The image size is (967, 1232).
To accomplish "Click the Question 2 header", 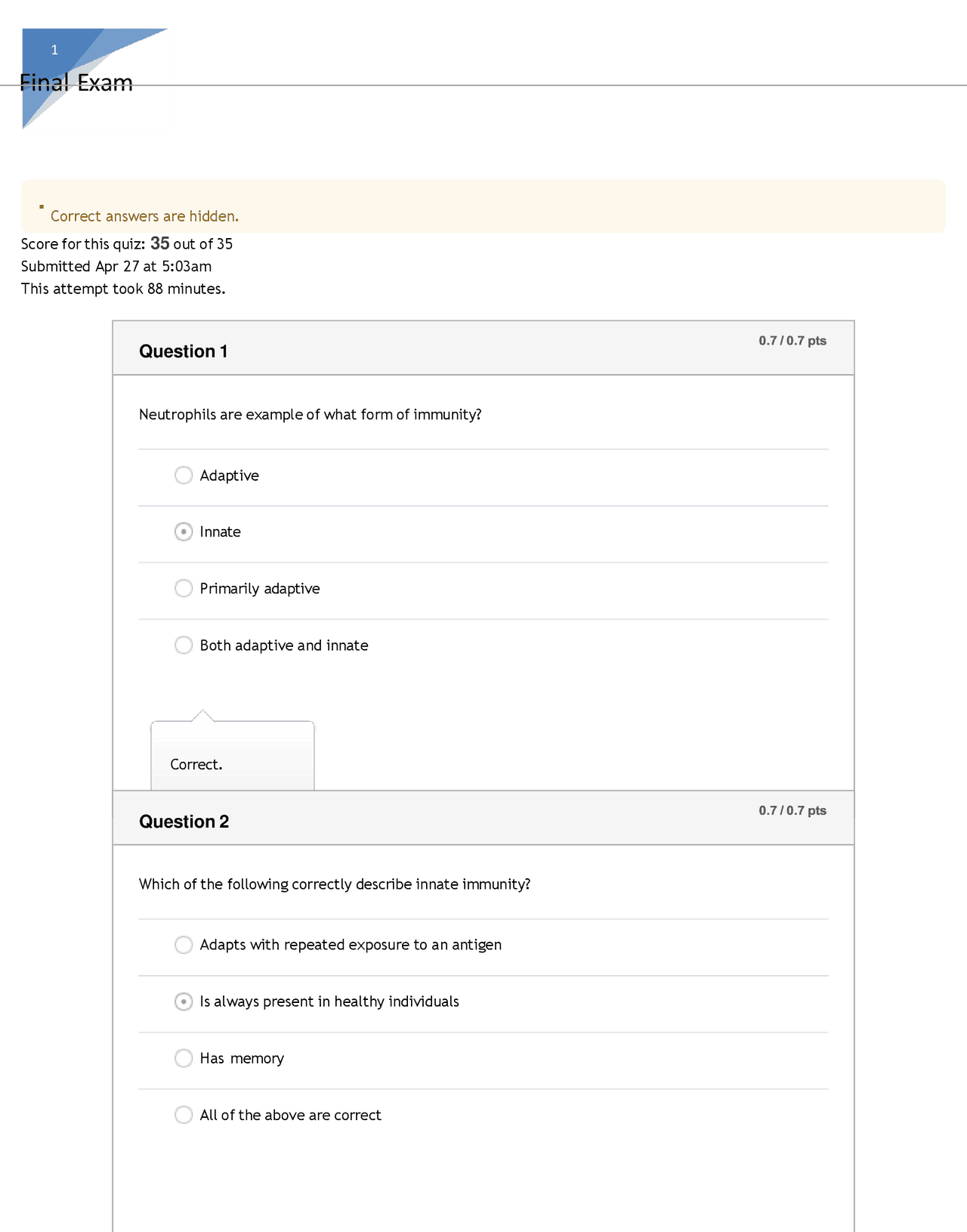I will 184,821.
